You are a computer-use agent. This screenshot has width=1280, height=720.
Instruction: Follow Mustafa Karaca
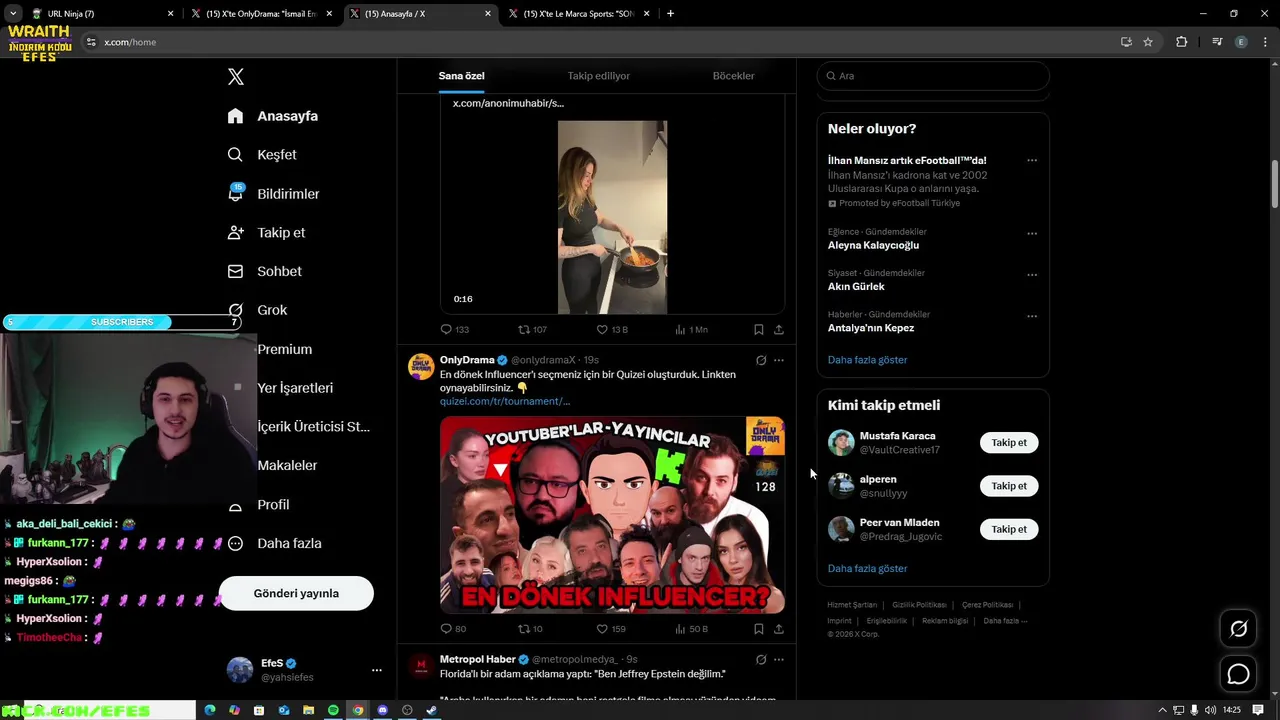pyautogui.click(x=1009, y=442)
